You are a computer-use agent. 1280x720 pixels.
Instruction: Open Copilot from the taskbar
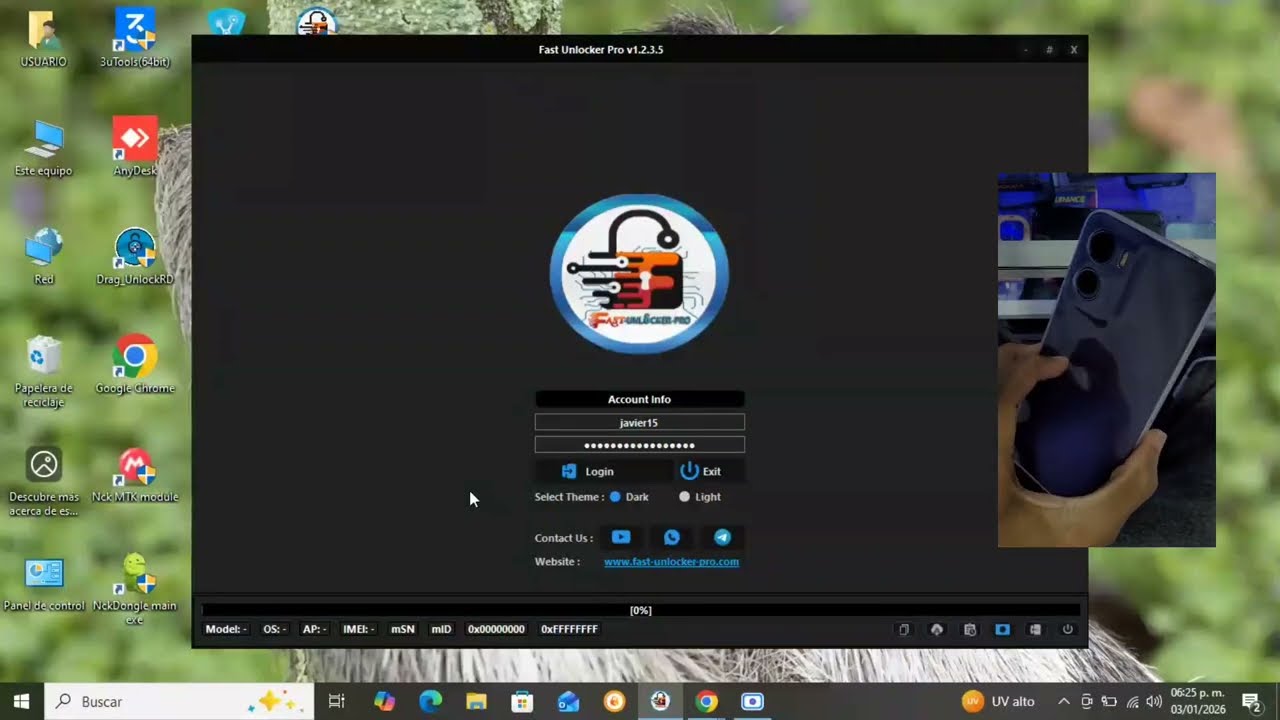384,701
